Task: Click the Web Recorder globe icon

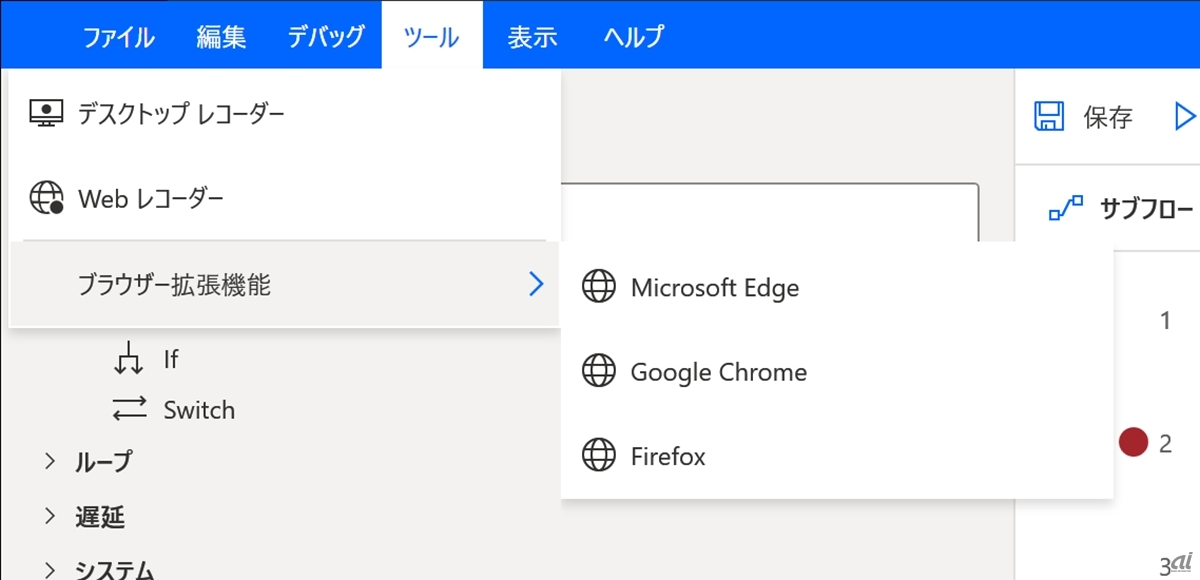Action: [x=46, y=198]
